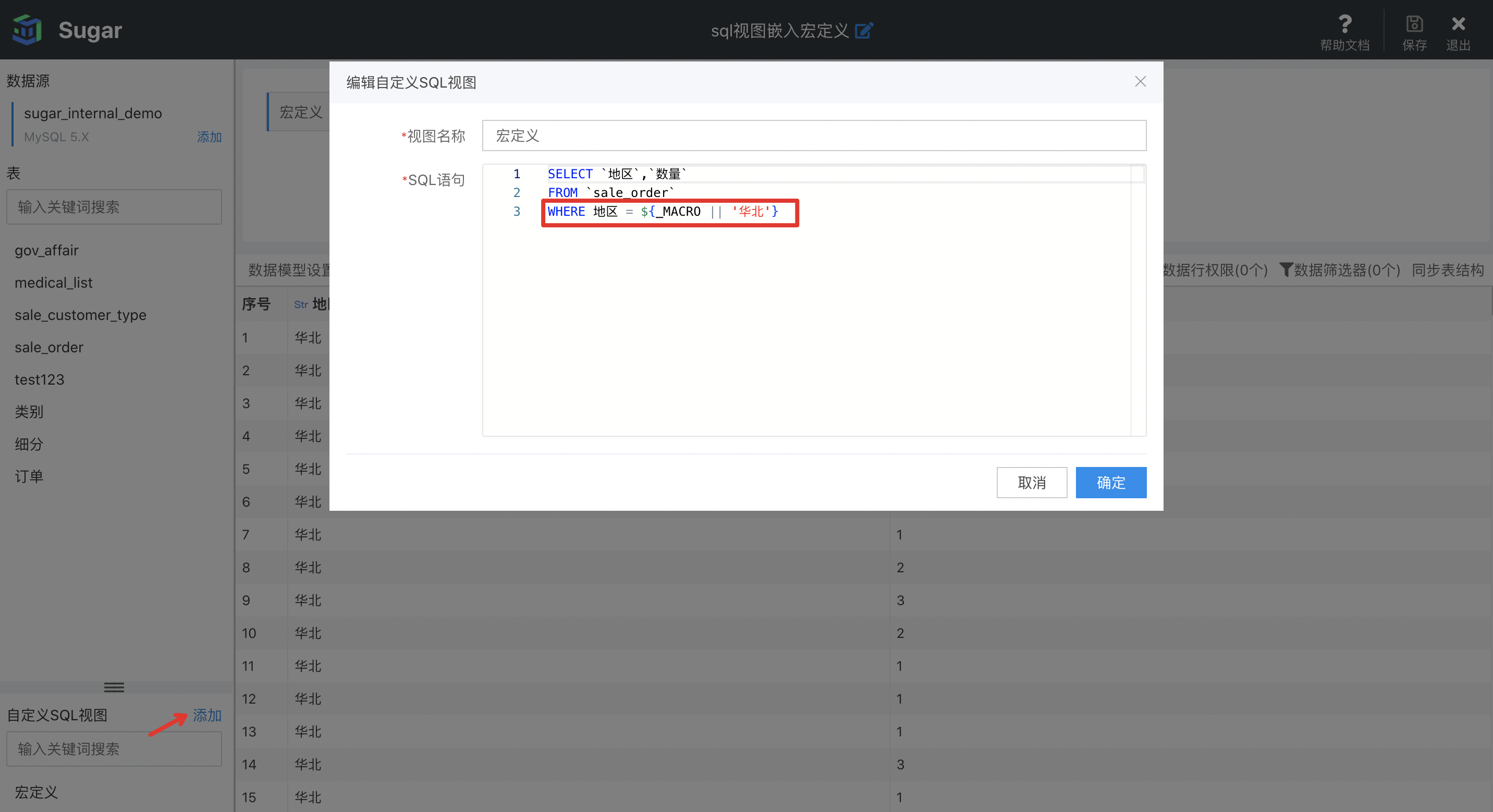Screen dimensions: 1493x812
Task: Click the view name input field
Action: pyautogui.click(x=813, y=136)
